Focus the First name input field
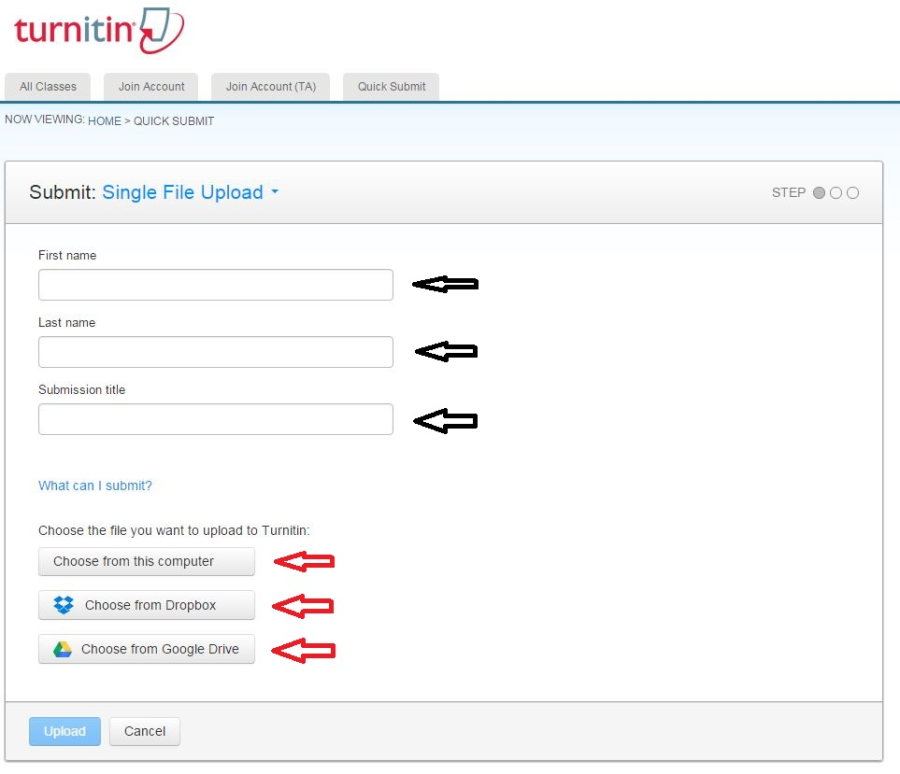Screen dimensions: 900x774 coord(216,285)
